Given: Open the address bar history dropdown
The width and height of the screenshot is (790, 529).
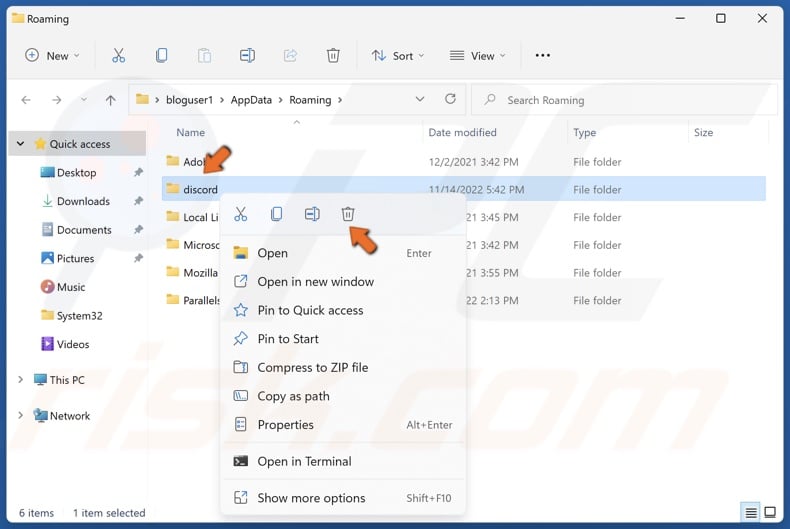Looking at the screenshot, I should [x=420, y=99].
